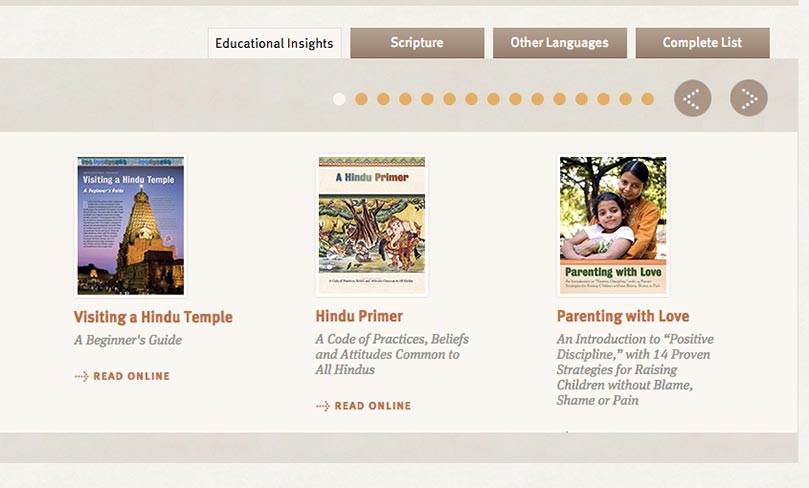Click the Hindu Primer title link

pyautogui.click(x=359, y=317)
